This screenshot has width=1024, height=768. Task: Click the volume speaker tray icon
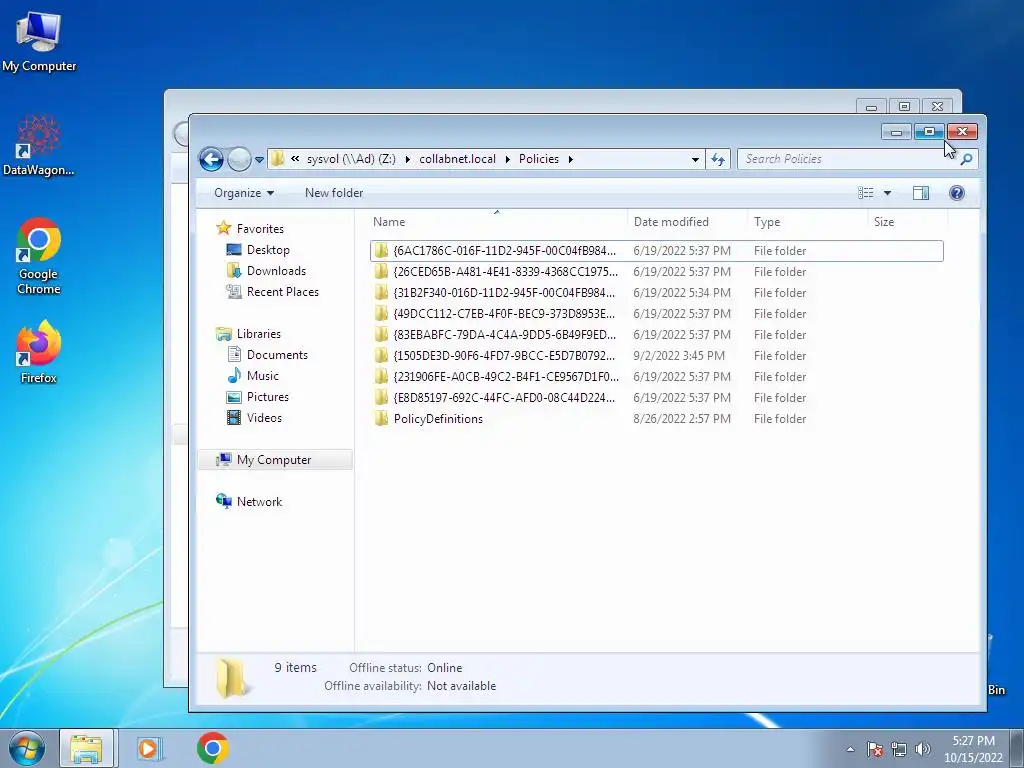[x=923, y=749]
